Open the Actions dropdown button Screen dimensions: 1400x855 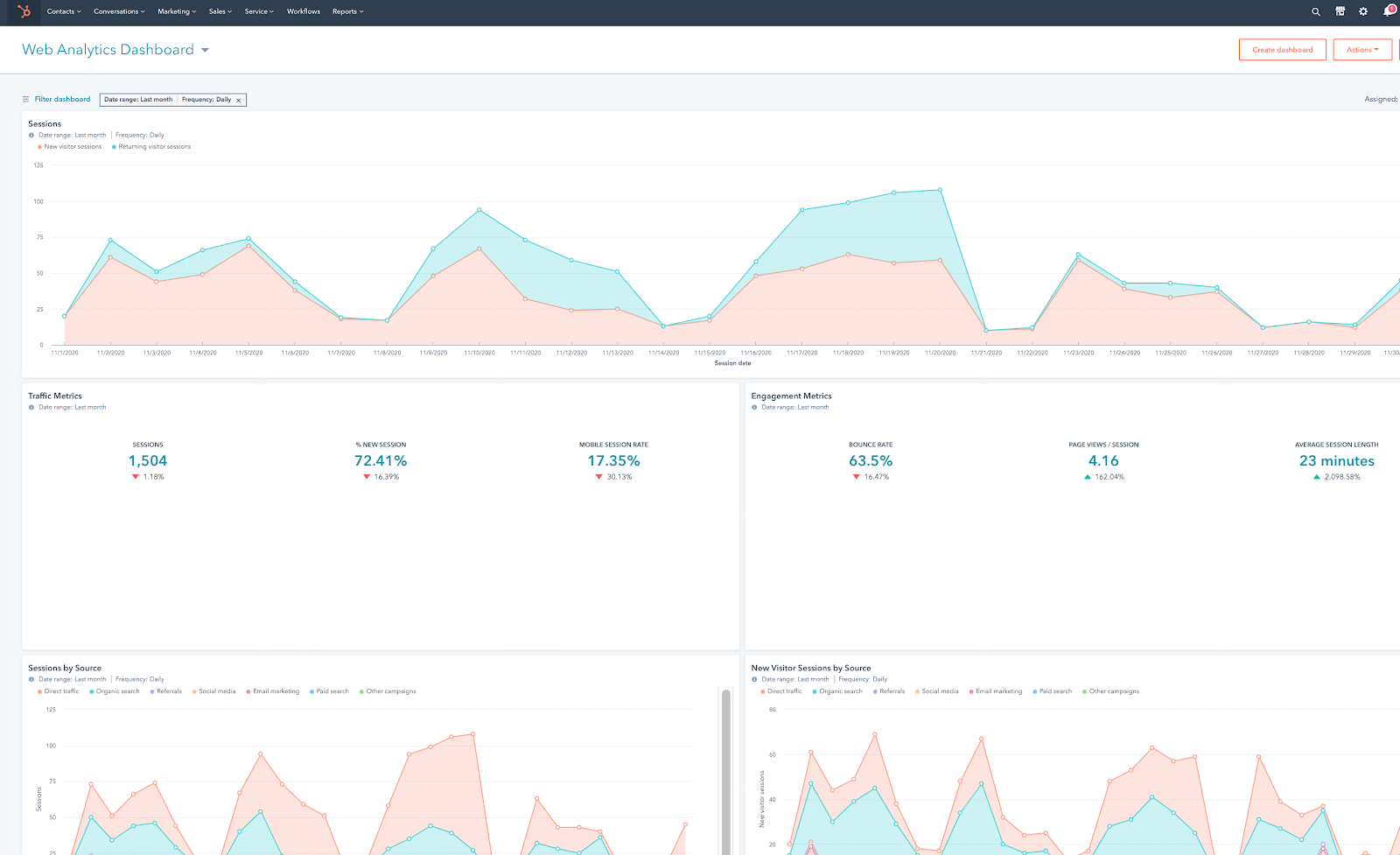pyautogui.click(x=1362, y=50)
